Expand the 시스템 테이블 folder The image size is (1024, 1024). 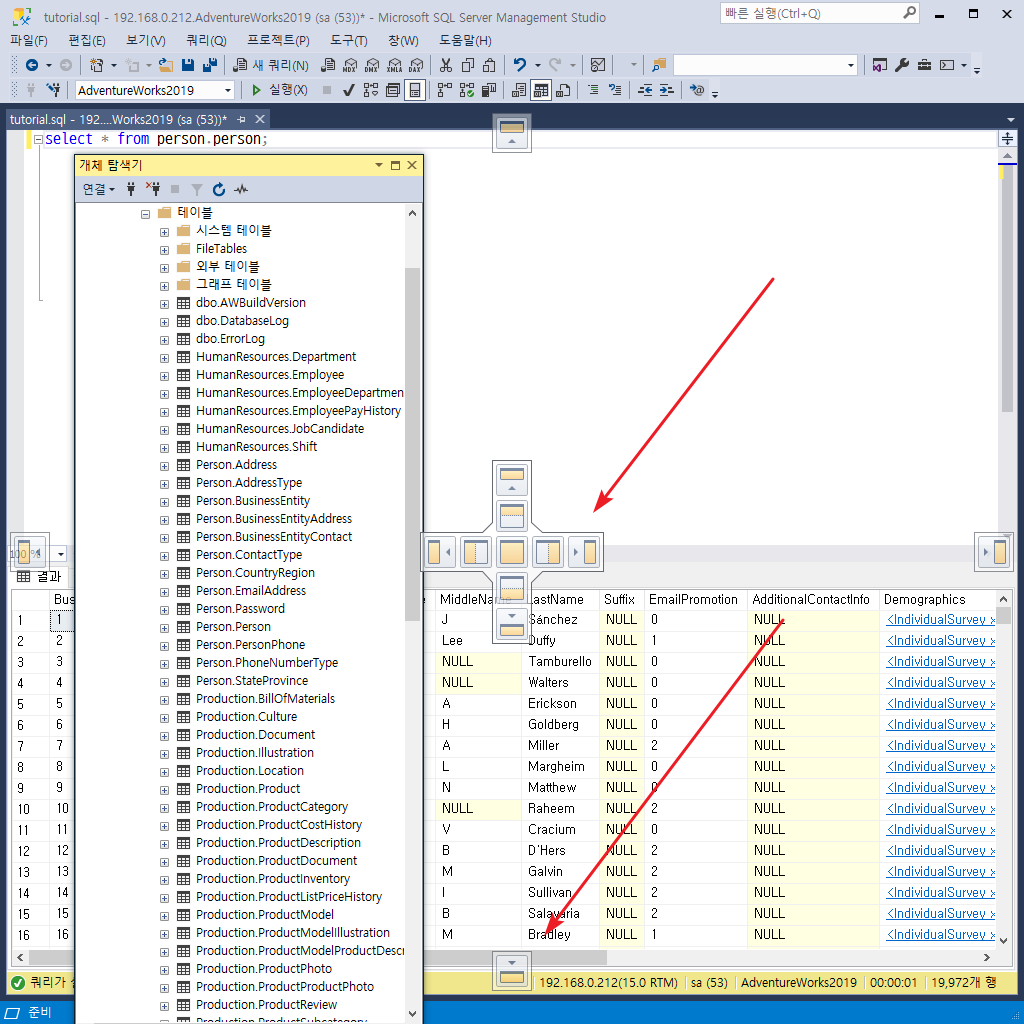165,232
